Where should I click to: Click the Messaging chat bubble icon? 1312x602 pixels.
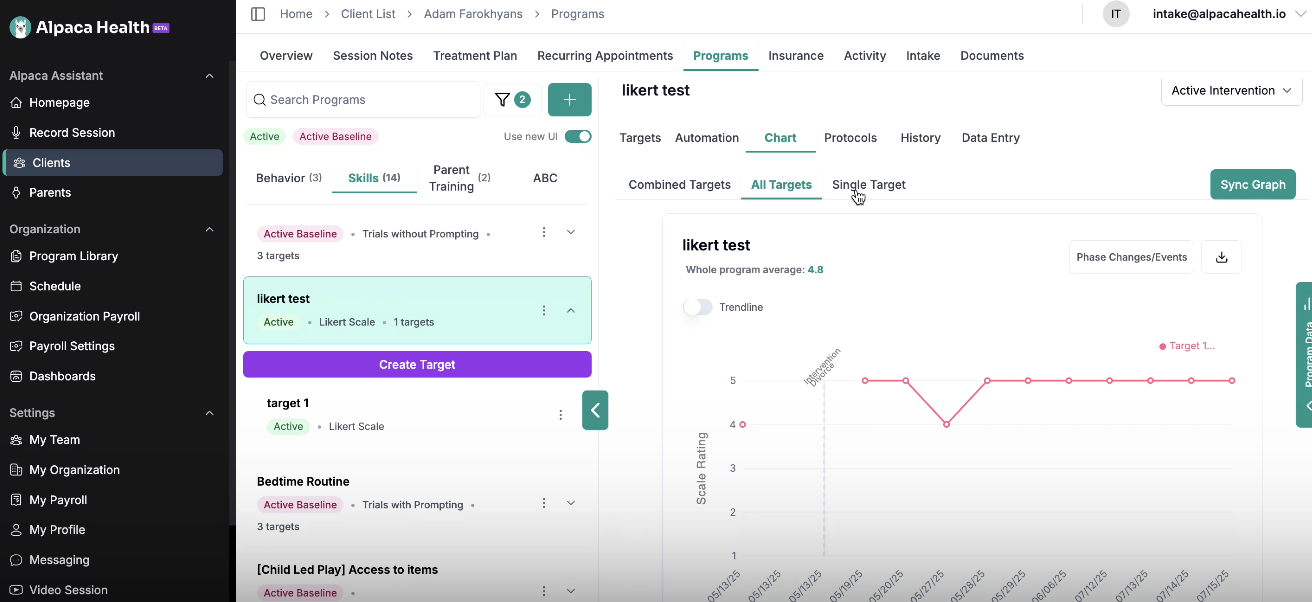[x=16, y=560]
